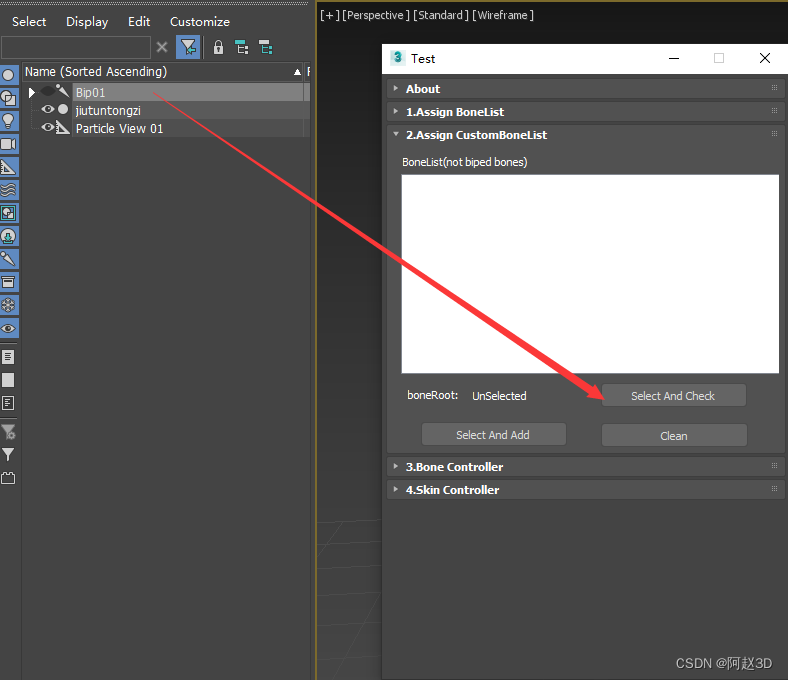Toggle Display Bones filter icon
Viewport: 788px width, 680px height.
[x=9, y=259]
